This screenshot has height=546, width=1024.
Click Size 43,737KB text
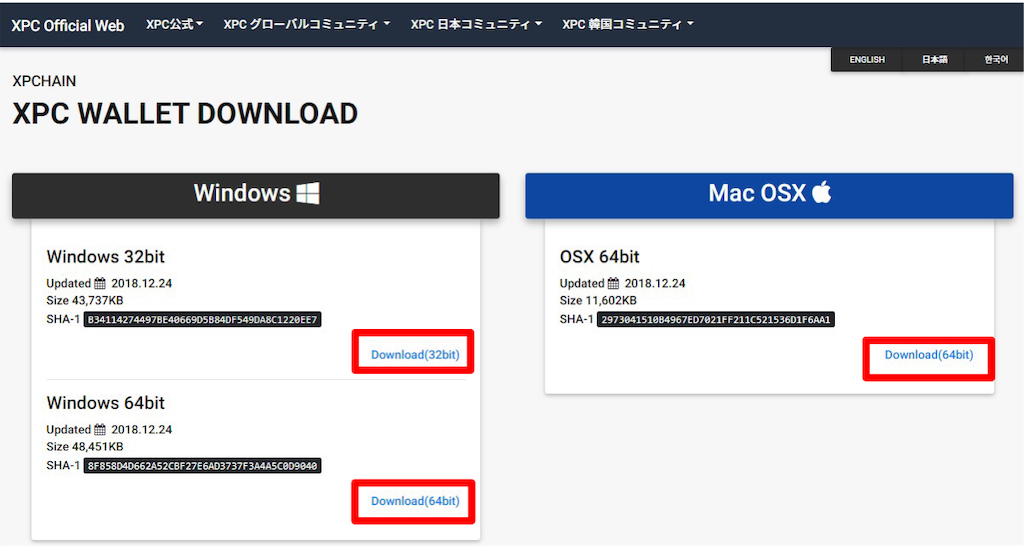pos(85,300)
